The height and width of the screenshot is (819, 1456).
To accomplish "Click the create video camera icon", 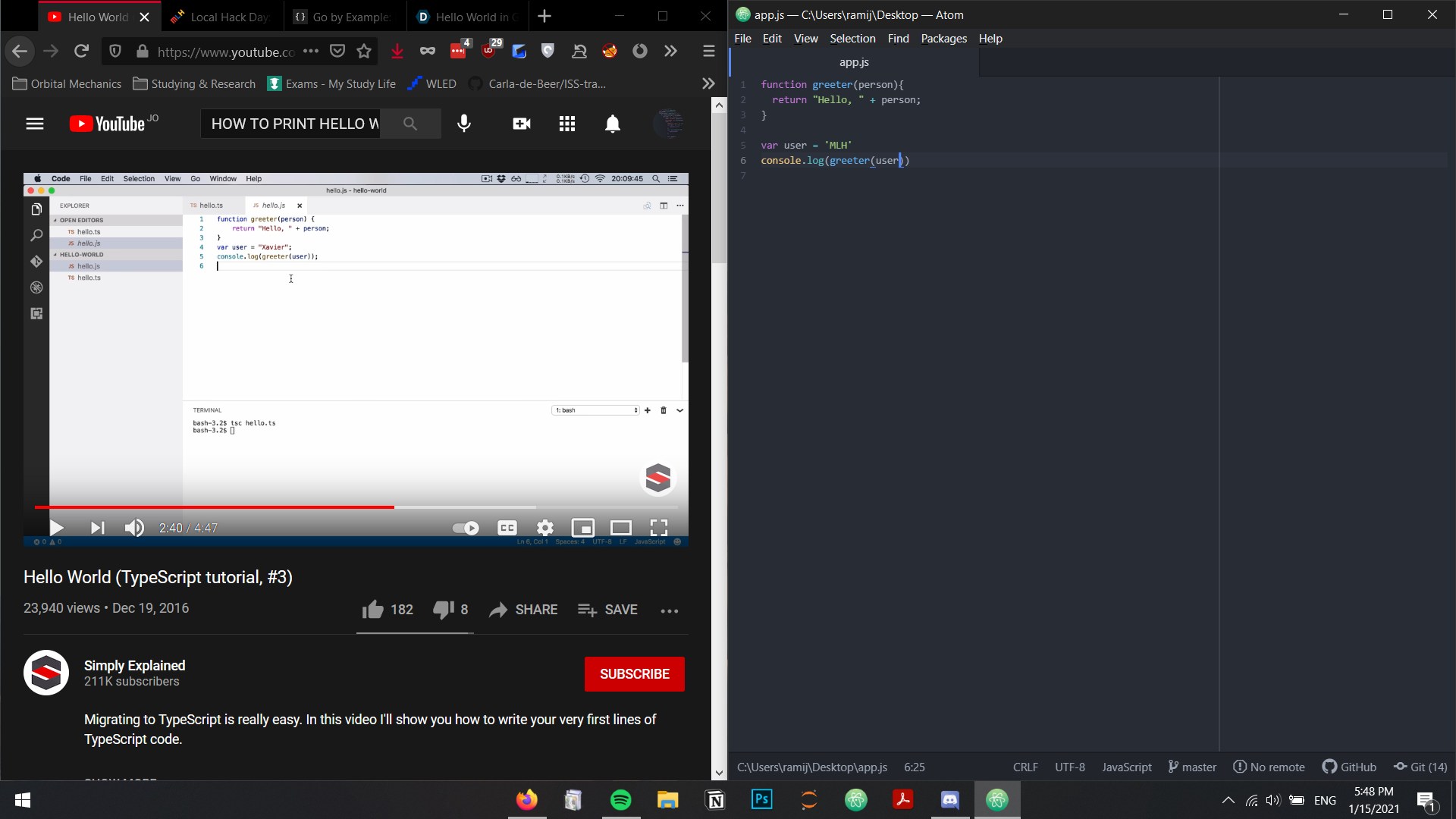I will (x=521, y=124).
